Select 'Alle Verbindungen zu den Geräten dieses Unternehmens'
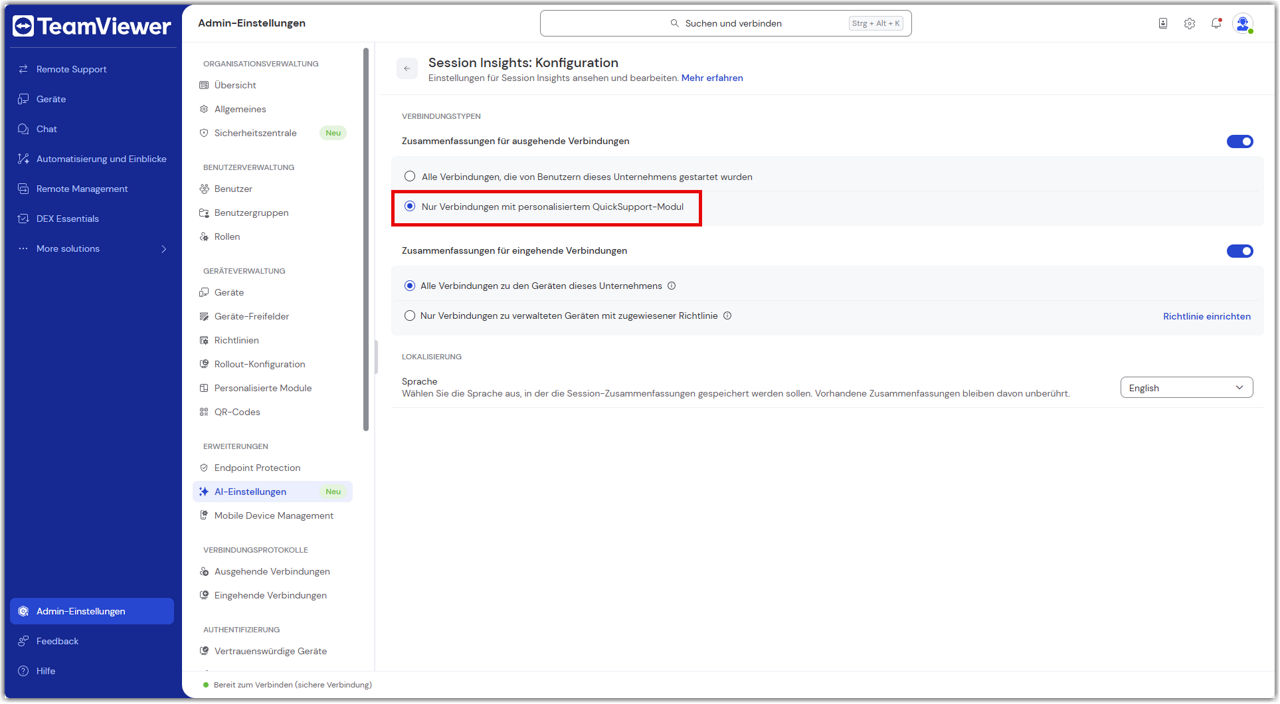 click(x=410, y=286)
